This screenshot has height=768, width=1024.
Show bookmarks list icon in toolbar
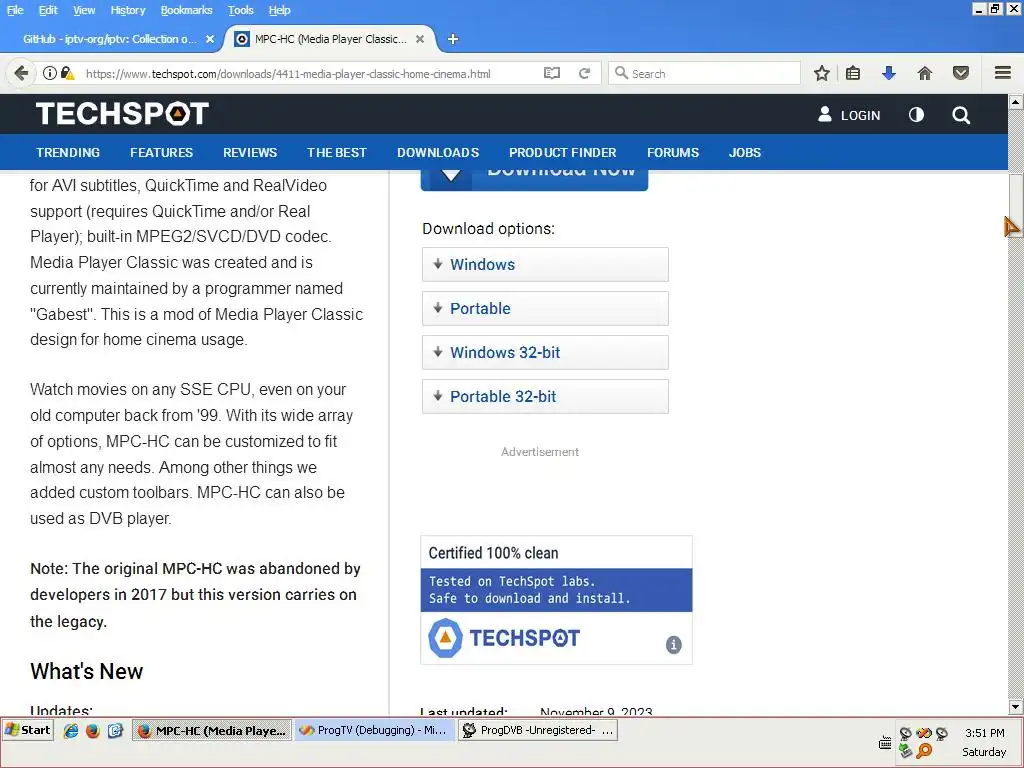pyautogui.click(x=853, y=73)
